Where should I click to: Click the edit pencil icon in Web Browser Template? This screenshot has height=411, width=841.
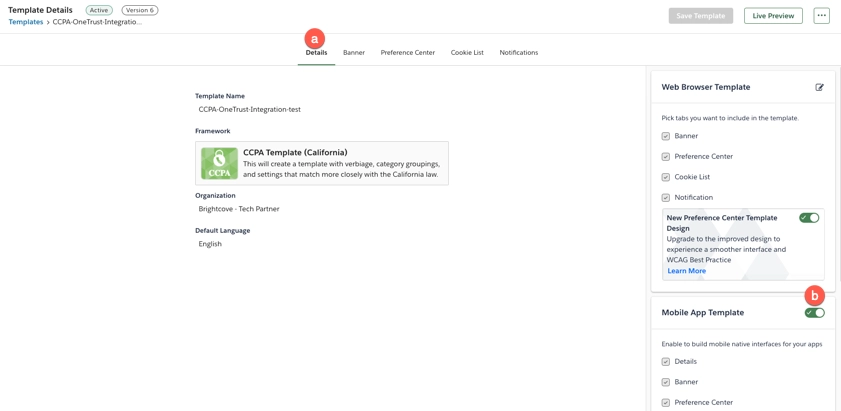819,88
